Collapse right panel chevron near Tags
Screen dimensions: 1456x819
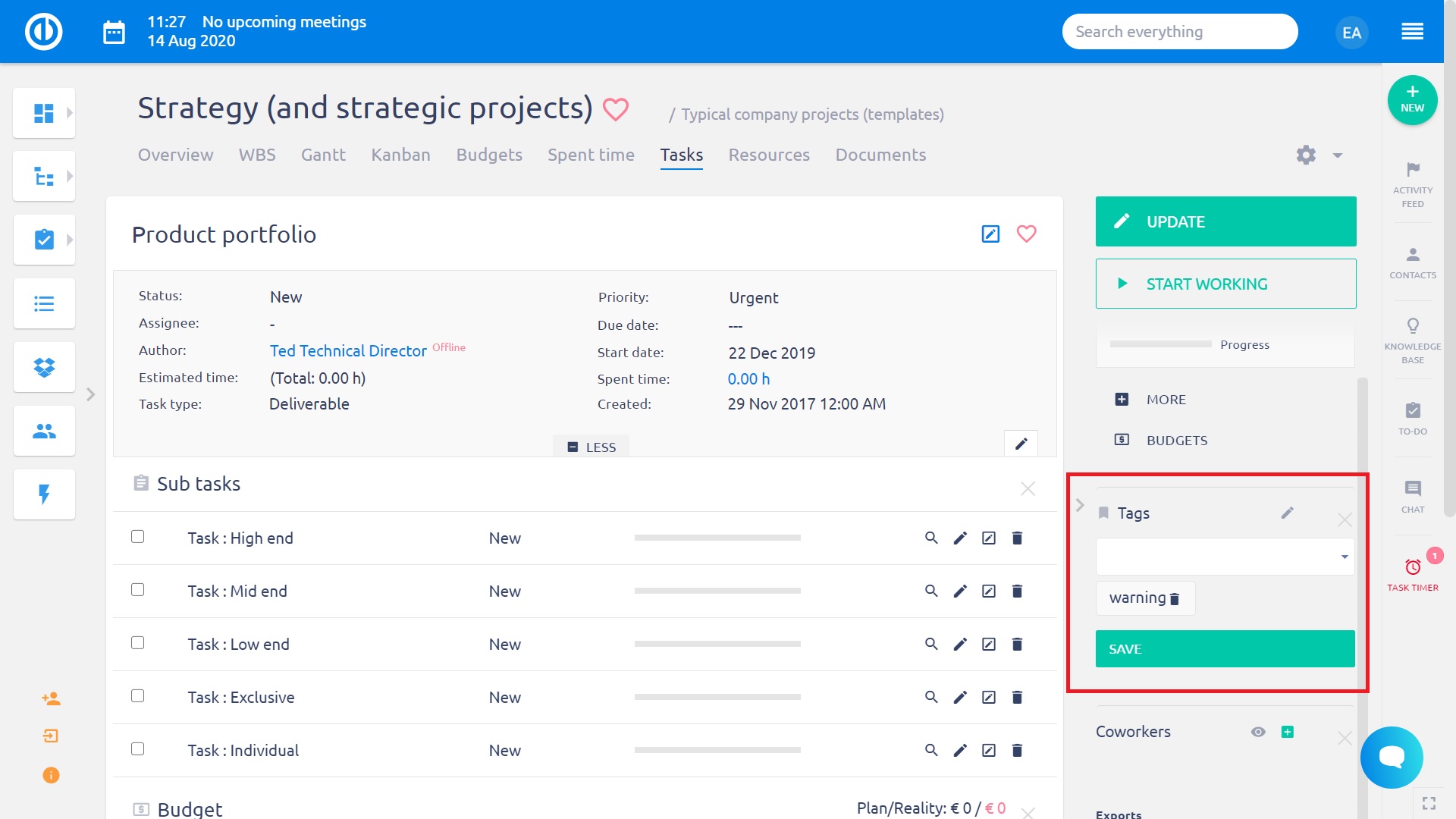pyautogui.click(x=1080, y=505)
